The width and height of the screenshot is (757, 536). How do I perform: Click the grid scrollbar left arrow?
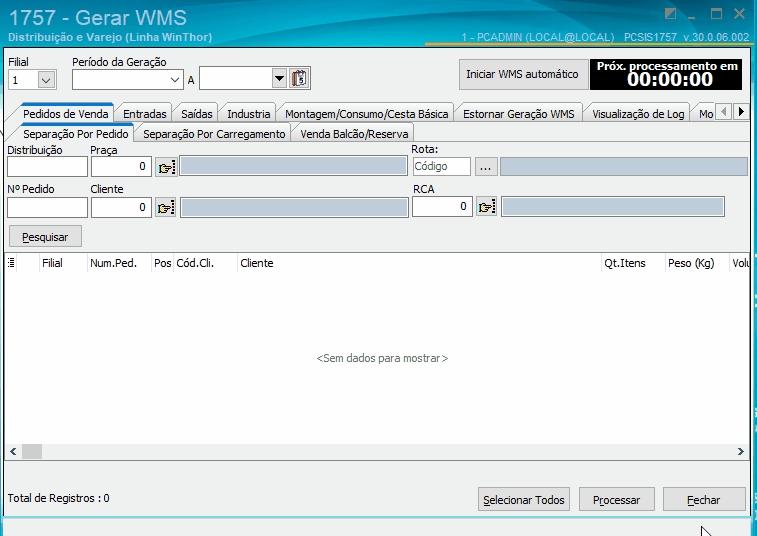tap(14, 451)
